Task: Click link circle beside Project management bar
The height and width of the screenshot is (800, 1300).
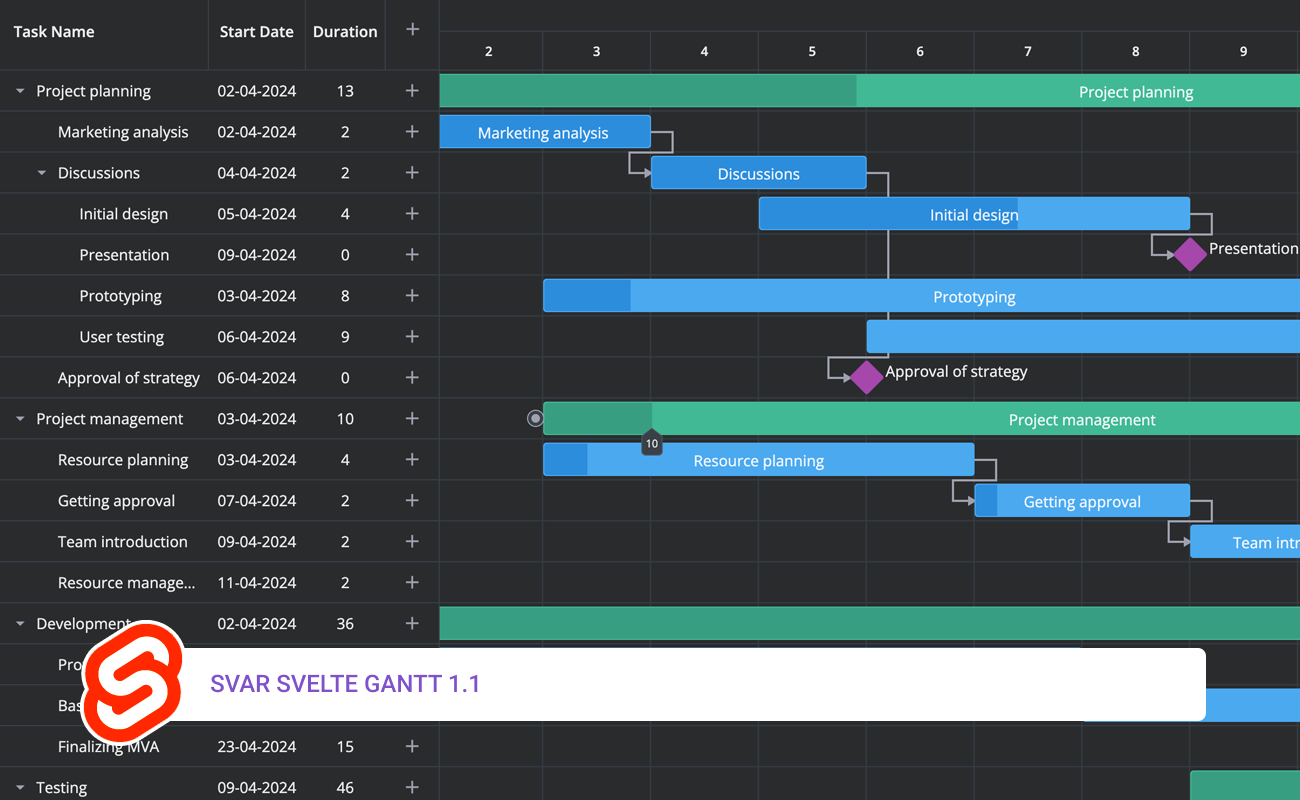Action: [x=535, y=419]
